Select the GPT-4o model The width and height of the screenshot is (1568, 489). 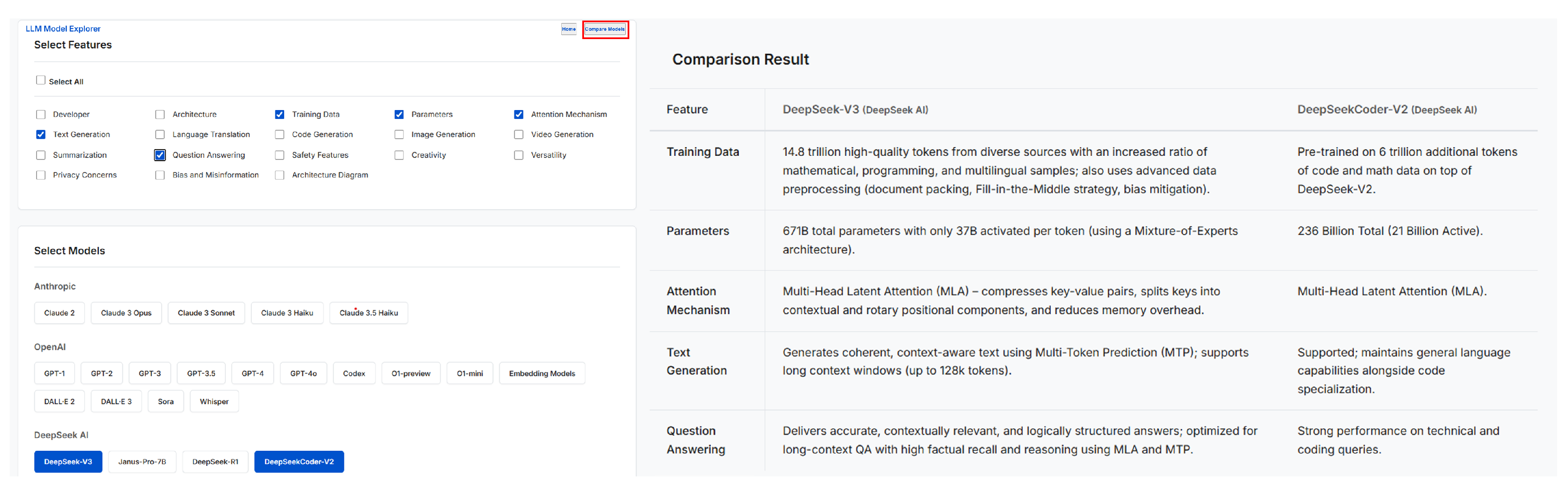303,373
